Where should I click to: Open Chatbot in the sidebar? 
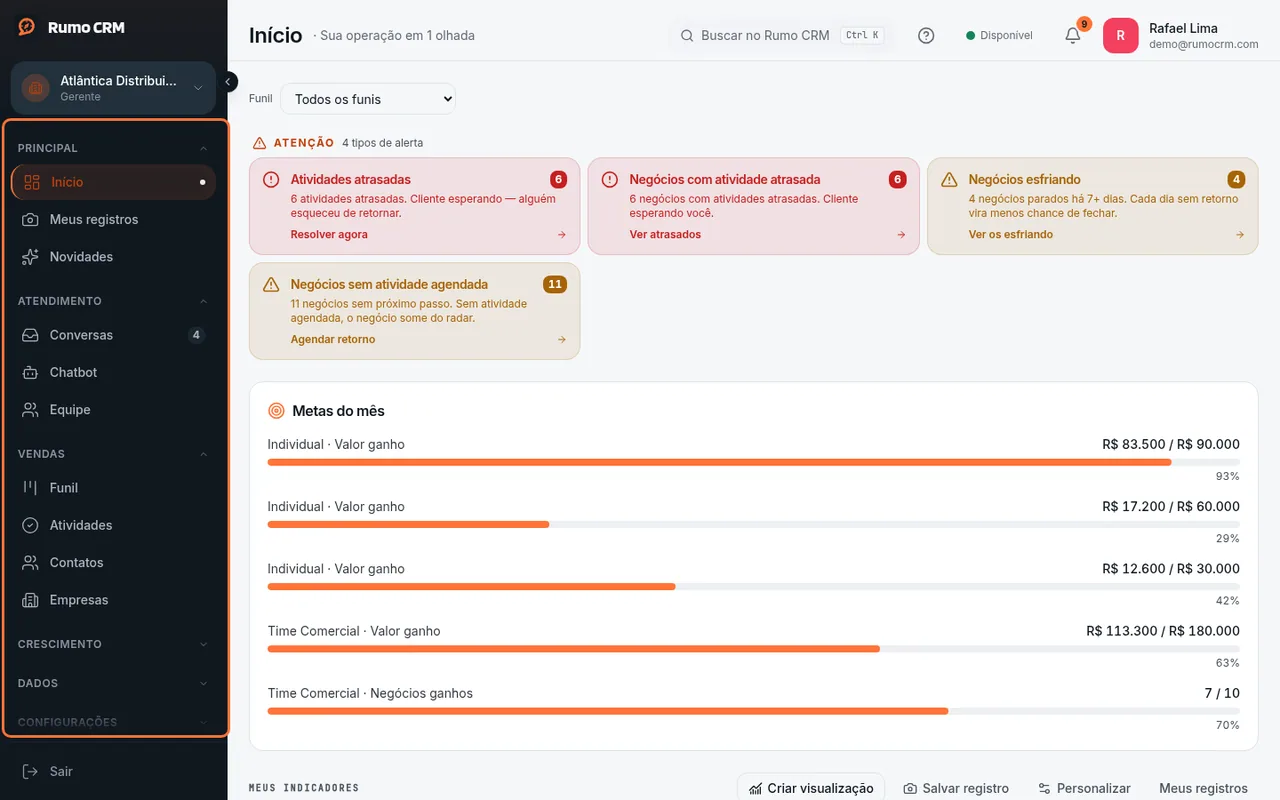113,372
